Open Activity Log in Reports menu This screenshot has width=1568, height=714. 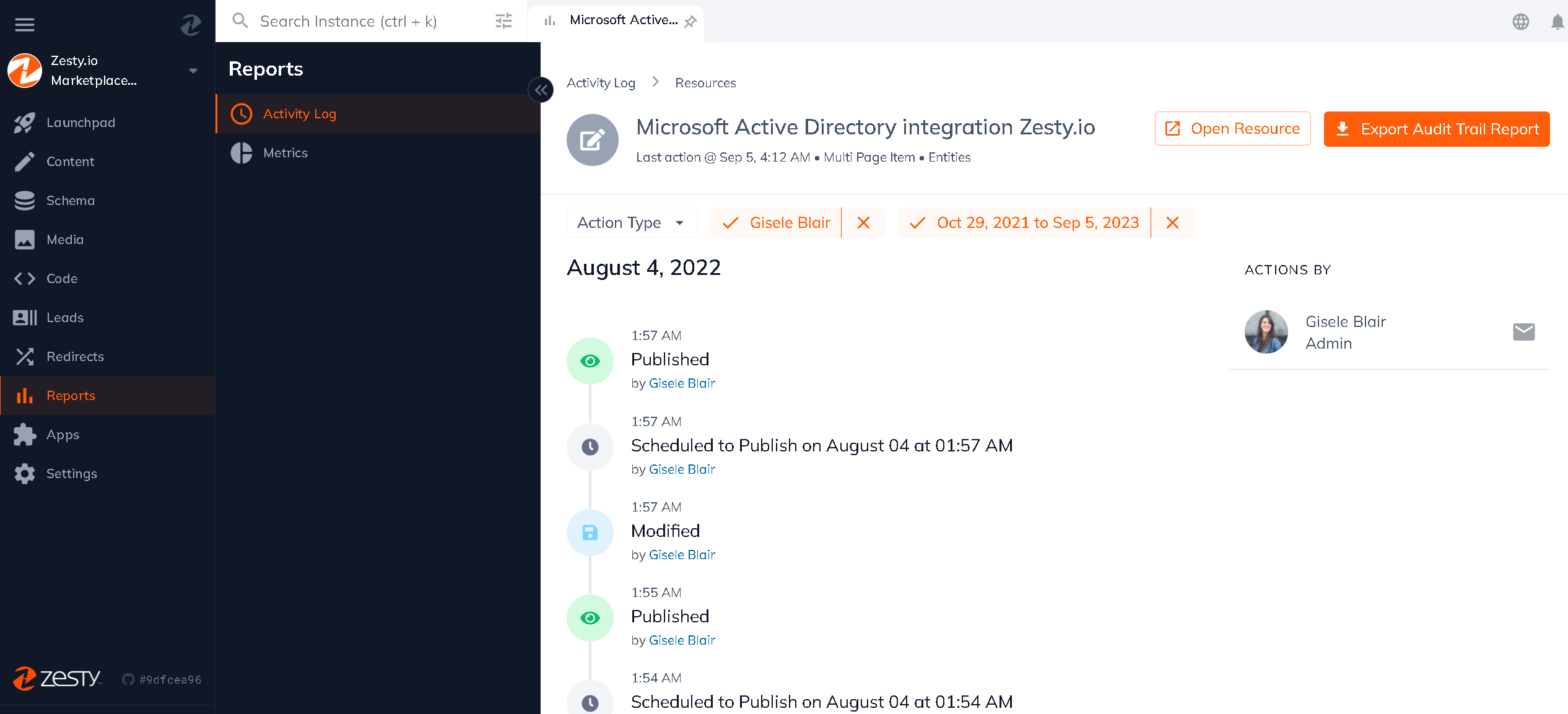(378, 114)
